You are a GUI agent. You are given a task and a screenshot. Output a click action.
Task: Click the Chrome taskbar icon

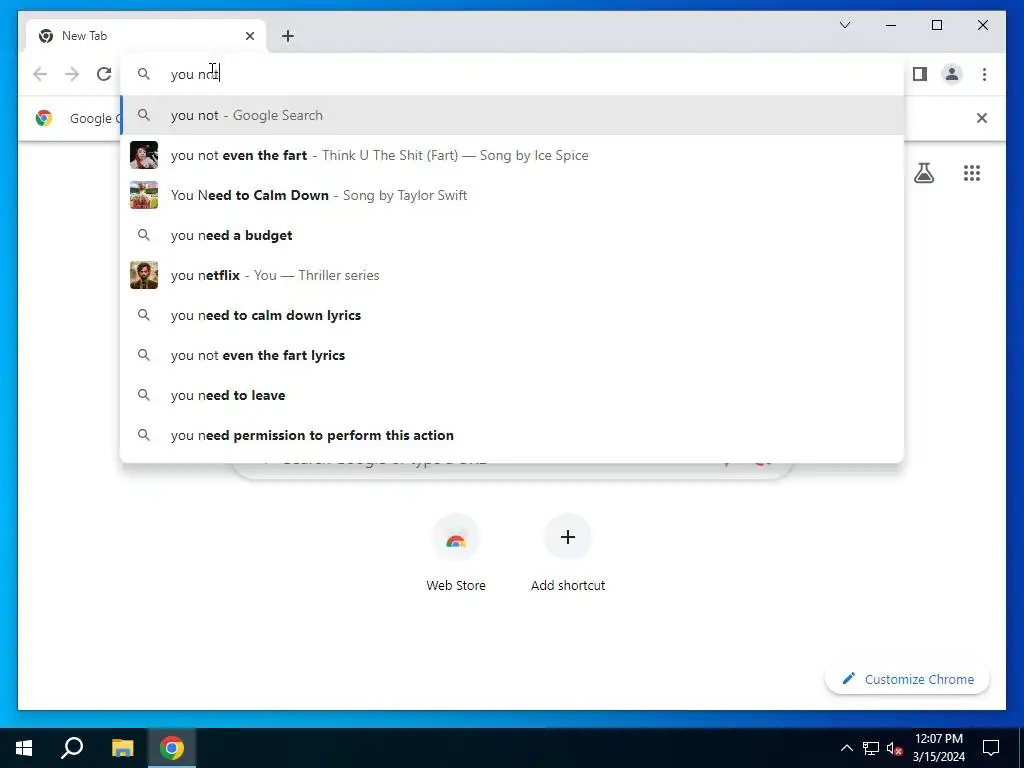pos(172,748)
